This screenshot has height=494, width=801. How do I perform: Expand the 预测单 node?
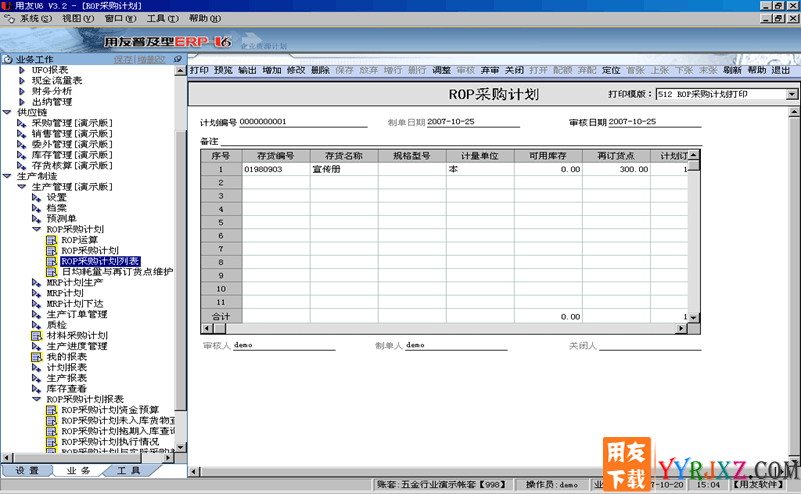click(x=36, y=219)
